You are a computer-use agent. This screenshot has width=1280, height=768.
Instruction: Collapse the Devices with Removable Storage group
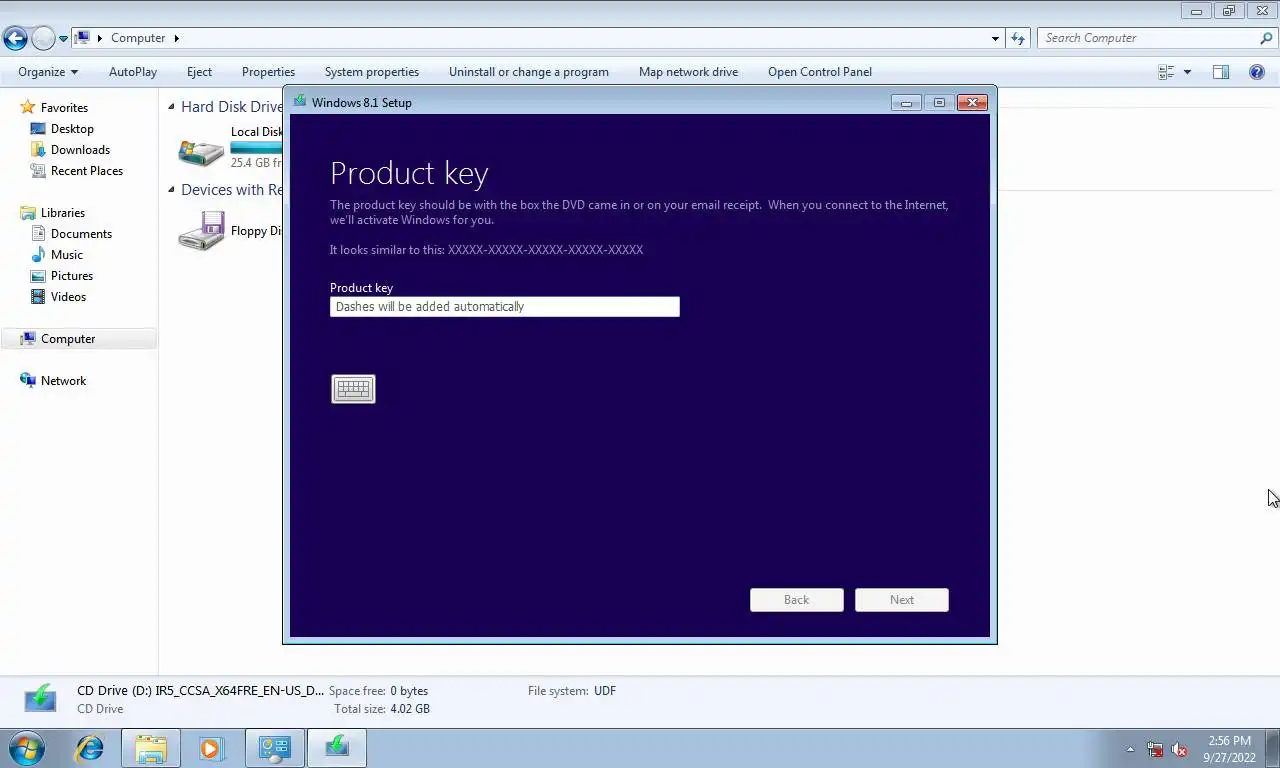point(171,189)
